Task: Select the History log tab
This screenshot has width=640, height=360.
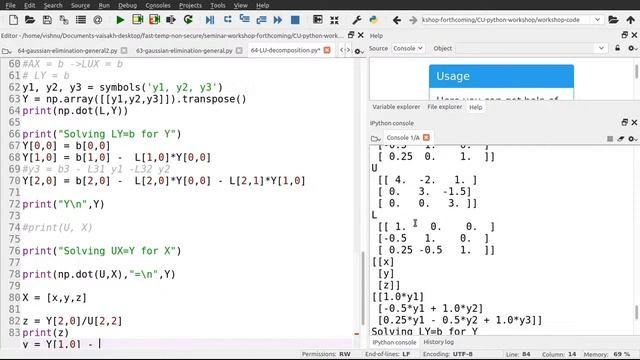Action: (438, 342)
